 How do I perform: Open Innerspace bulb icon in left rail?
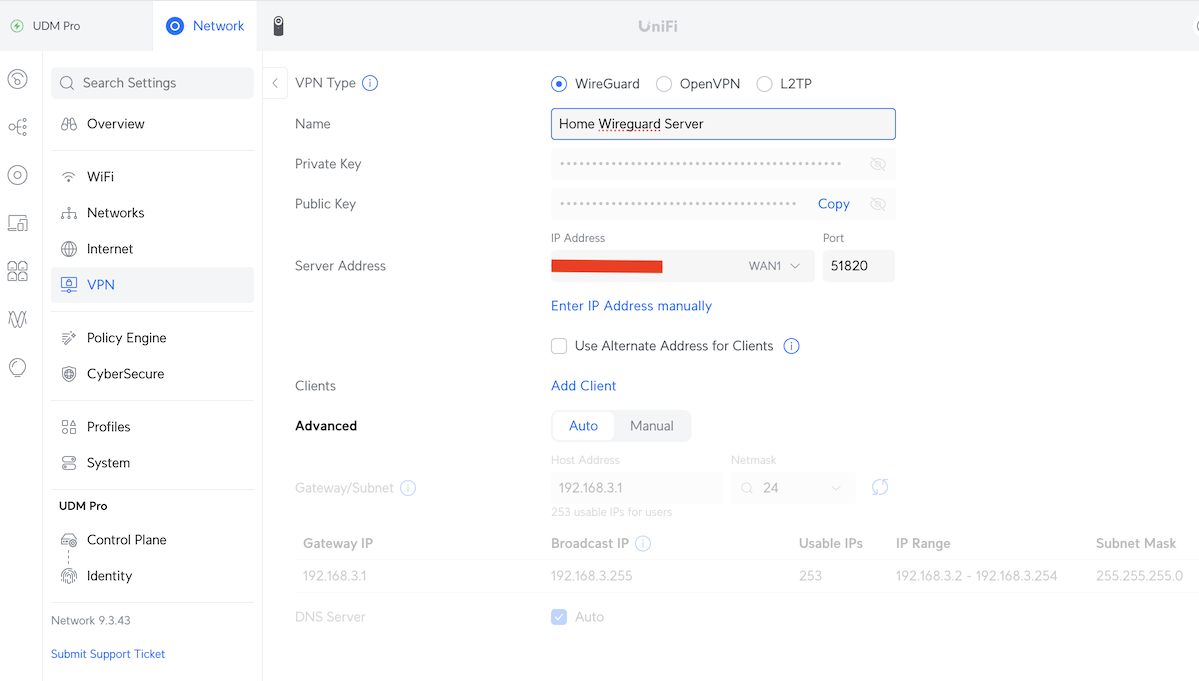click(18, 367)
